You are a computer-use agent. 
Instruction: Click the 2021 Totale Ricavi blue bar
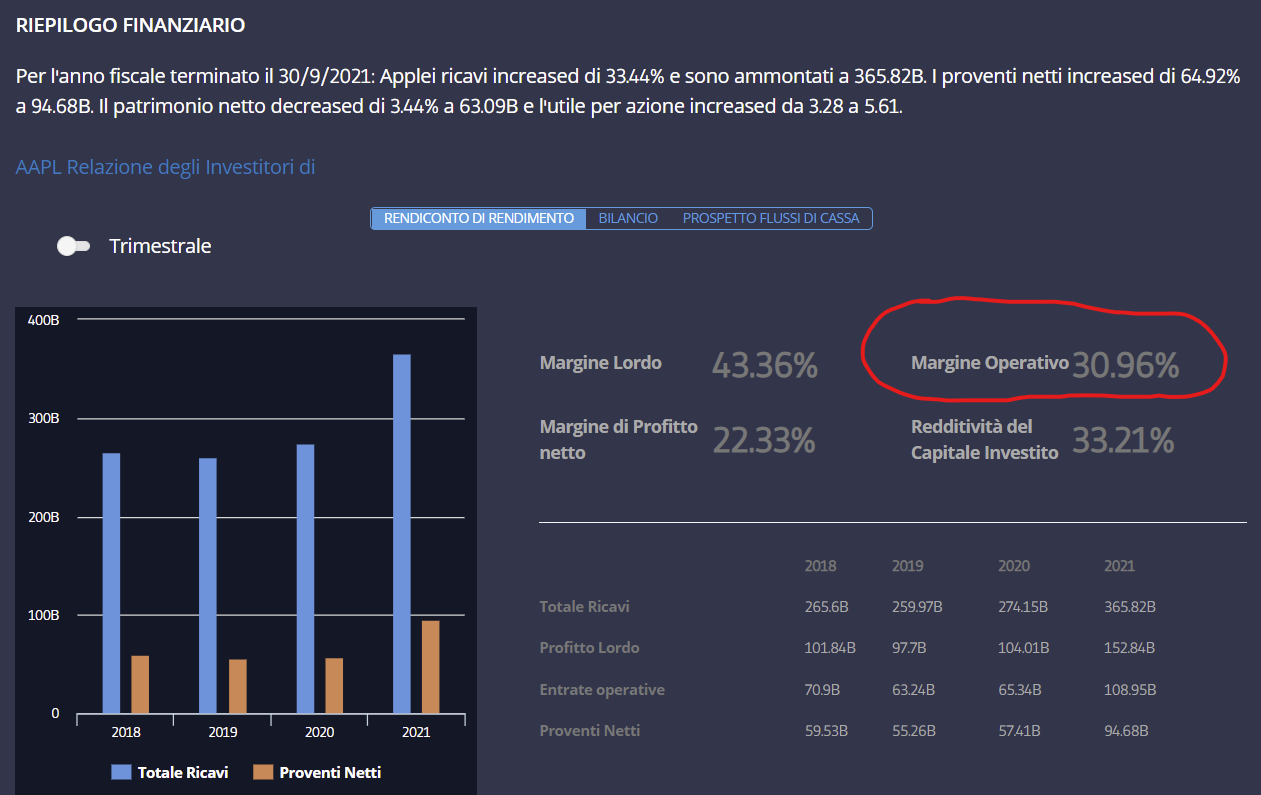(402, 534)
